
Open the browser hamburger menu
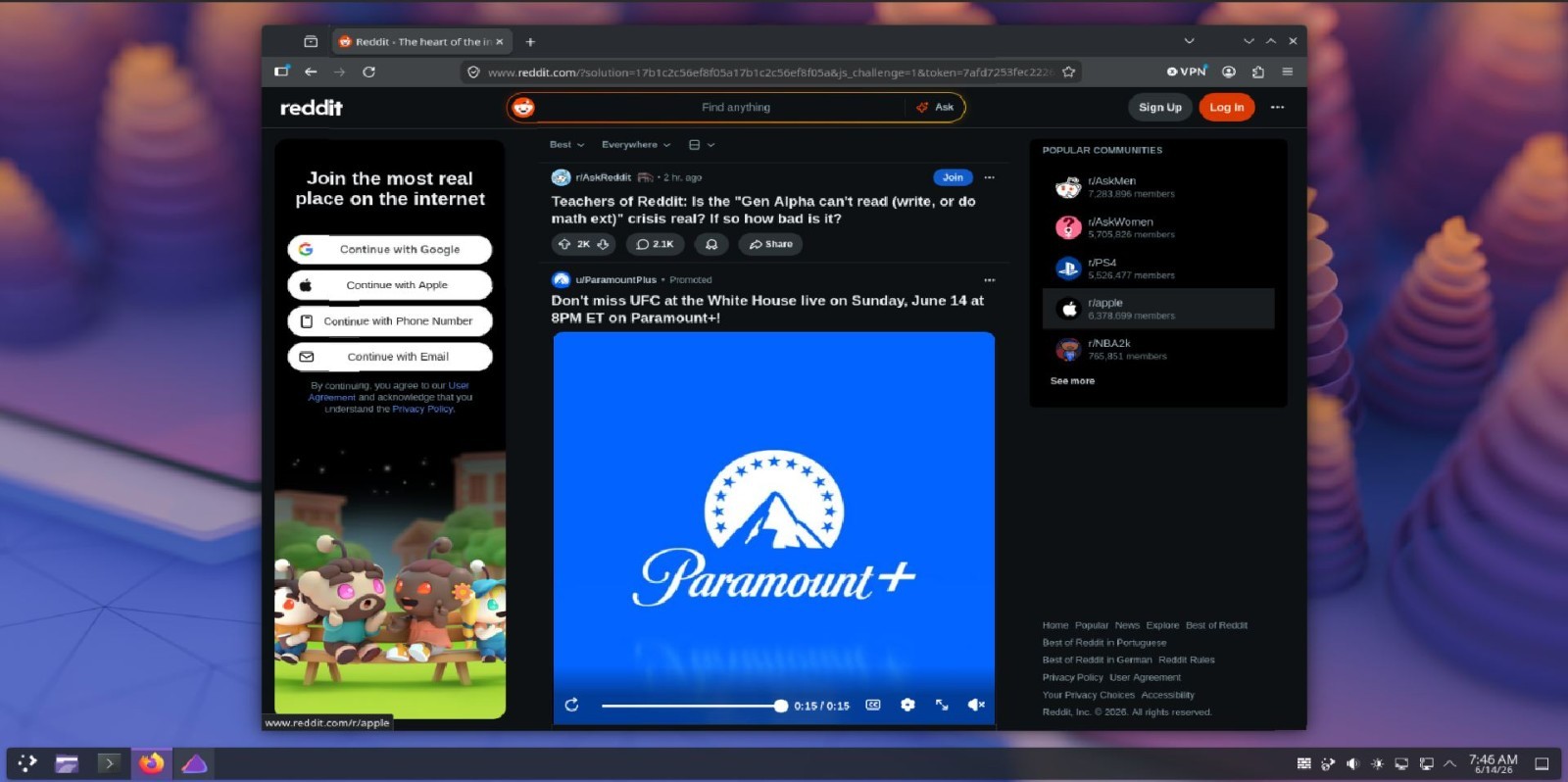pyautogui.click(x=1288, y=72)
